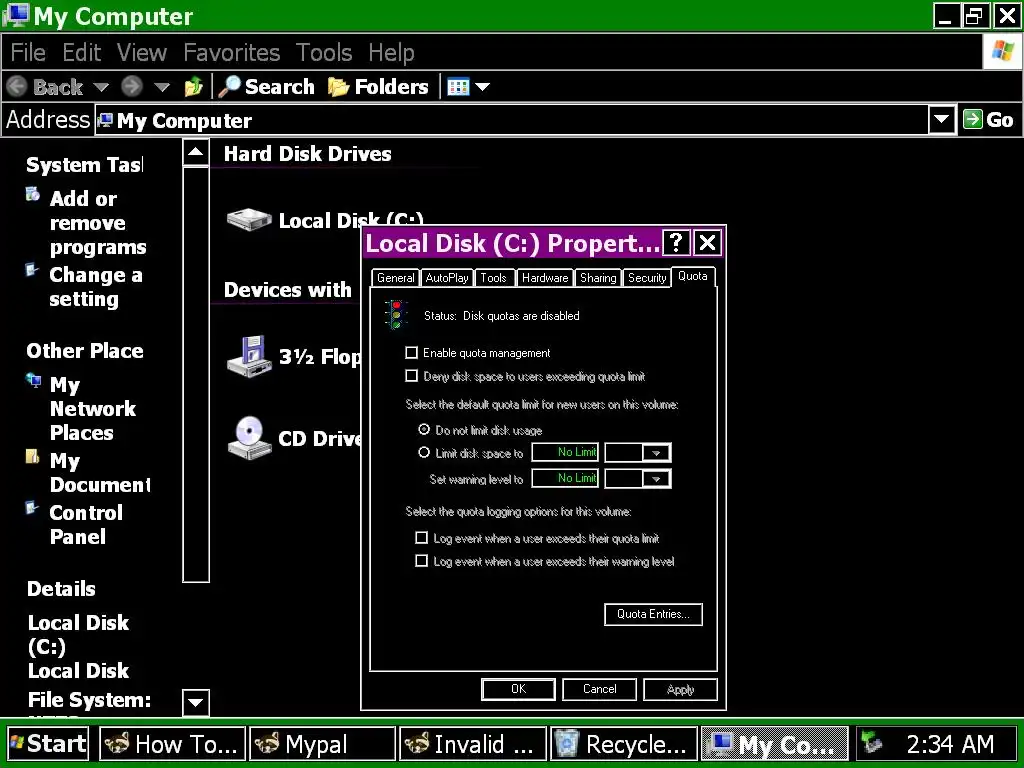This screenshot has width=1024, height=768.
Task: Check Deny disk space to users exceeding quota
Action: click(411, 376)
